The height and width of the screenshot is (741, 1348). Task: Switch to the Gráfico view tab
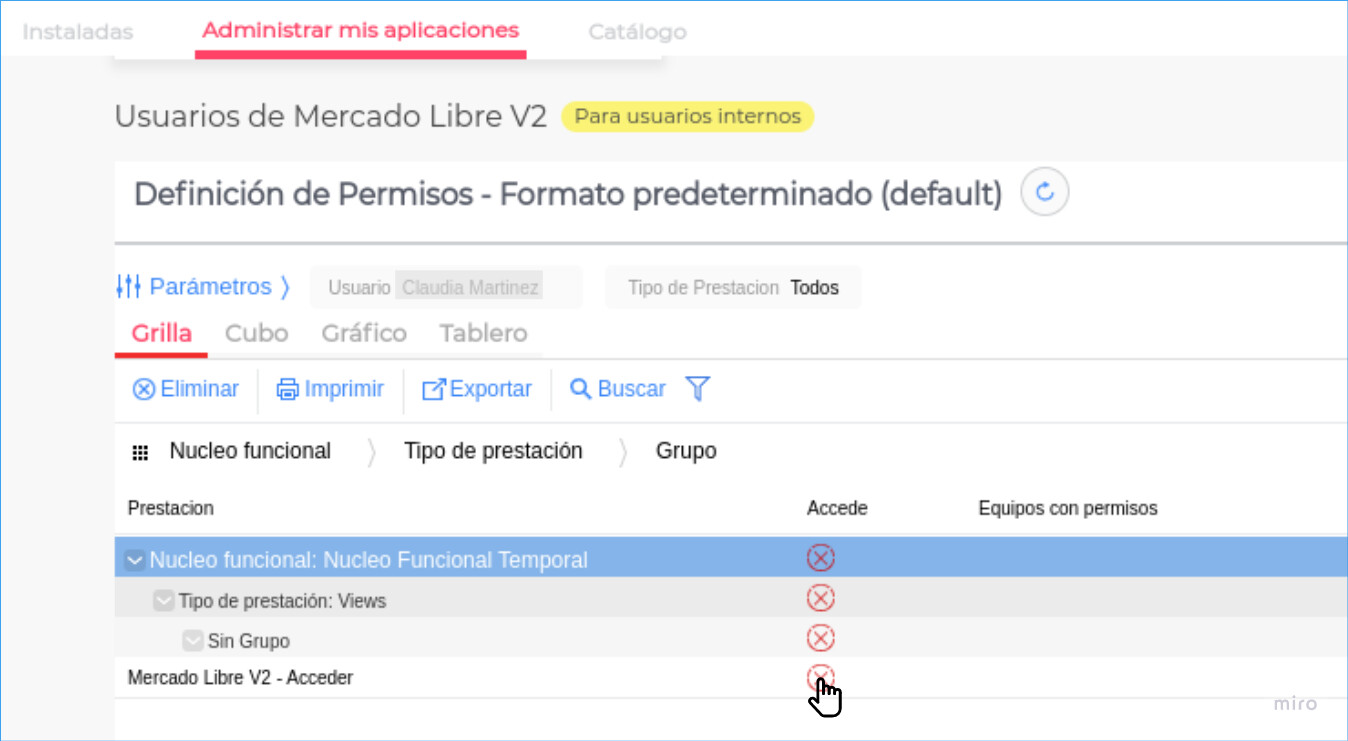tap(364, 333)
